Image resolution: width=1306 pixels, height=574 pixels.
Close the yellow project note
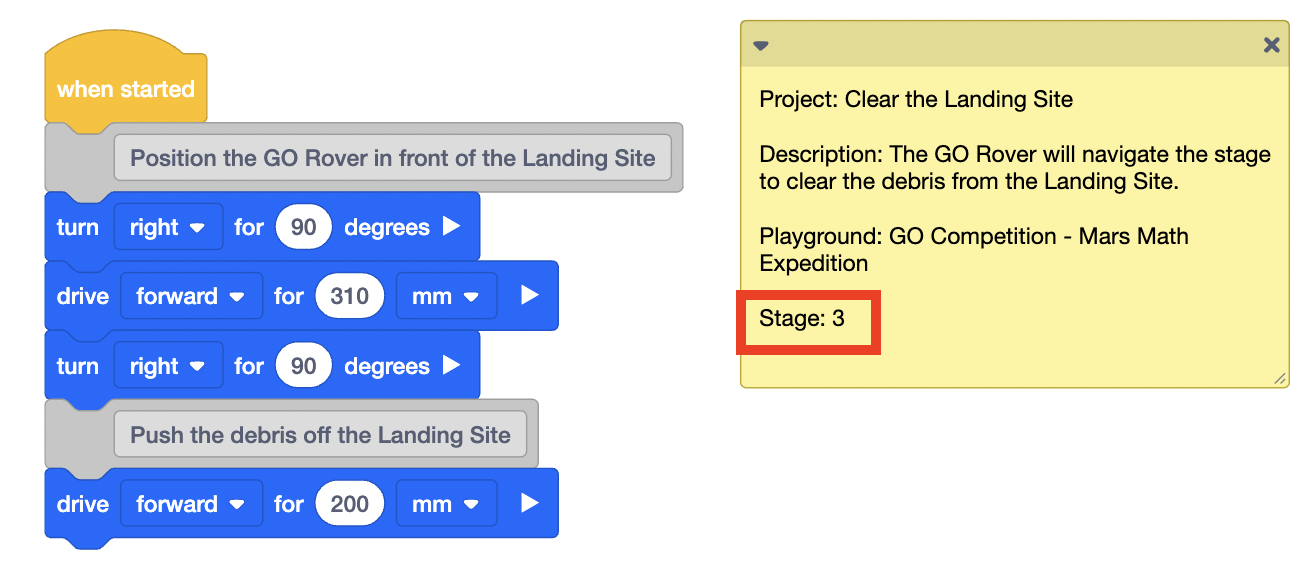point(1271,45)
